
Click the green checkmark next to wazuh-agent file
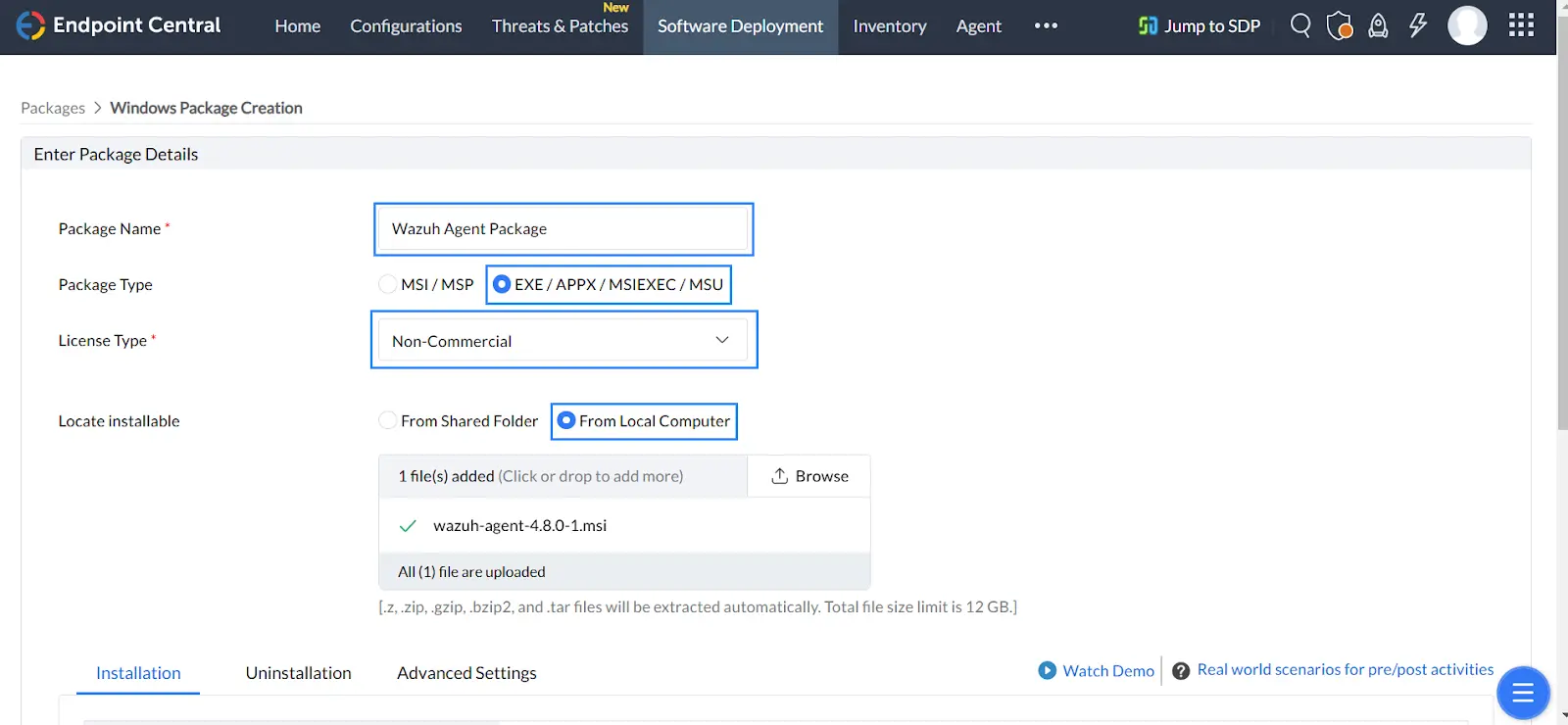(x=408, y=526)
